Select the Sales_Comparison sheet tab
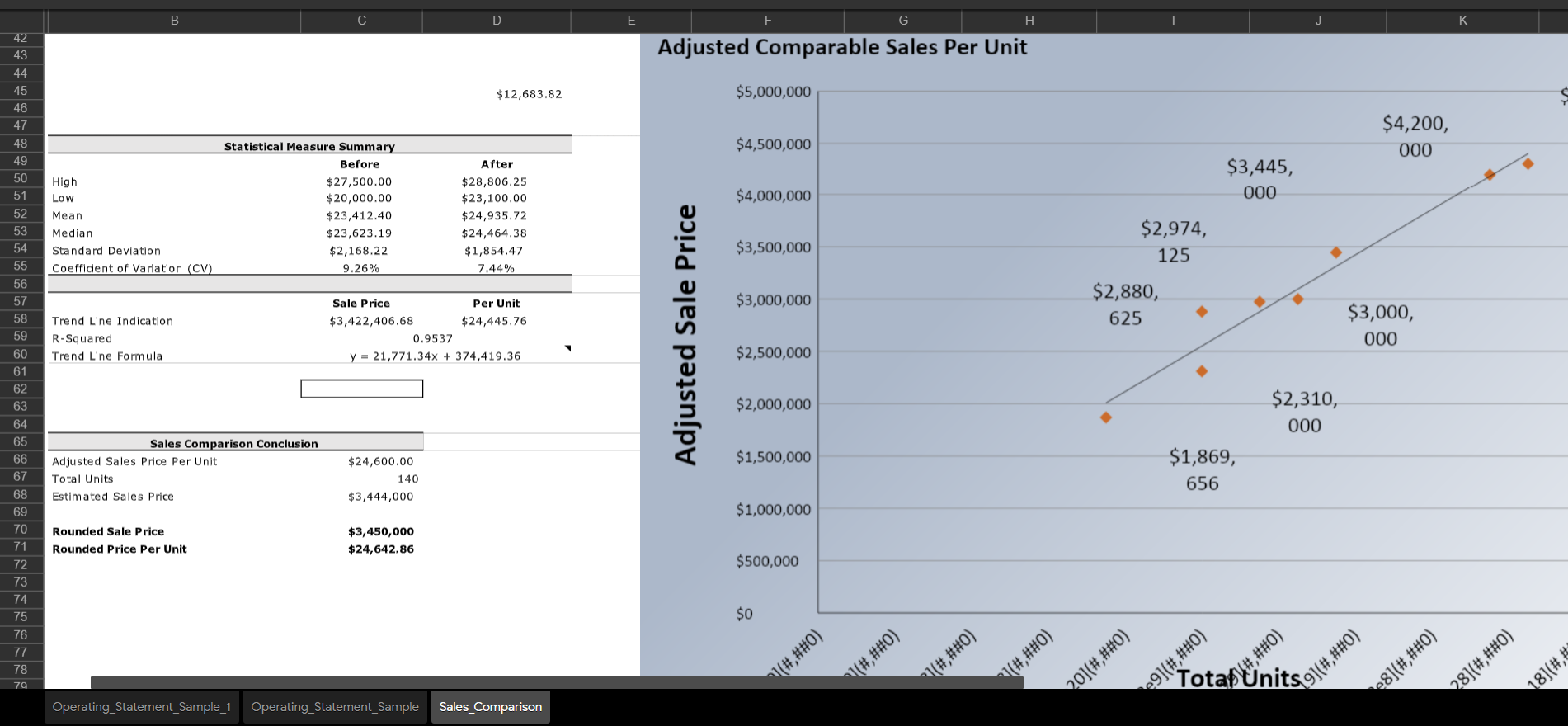Viewport: 1568px width, 726px height. (491, 707)
